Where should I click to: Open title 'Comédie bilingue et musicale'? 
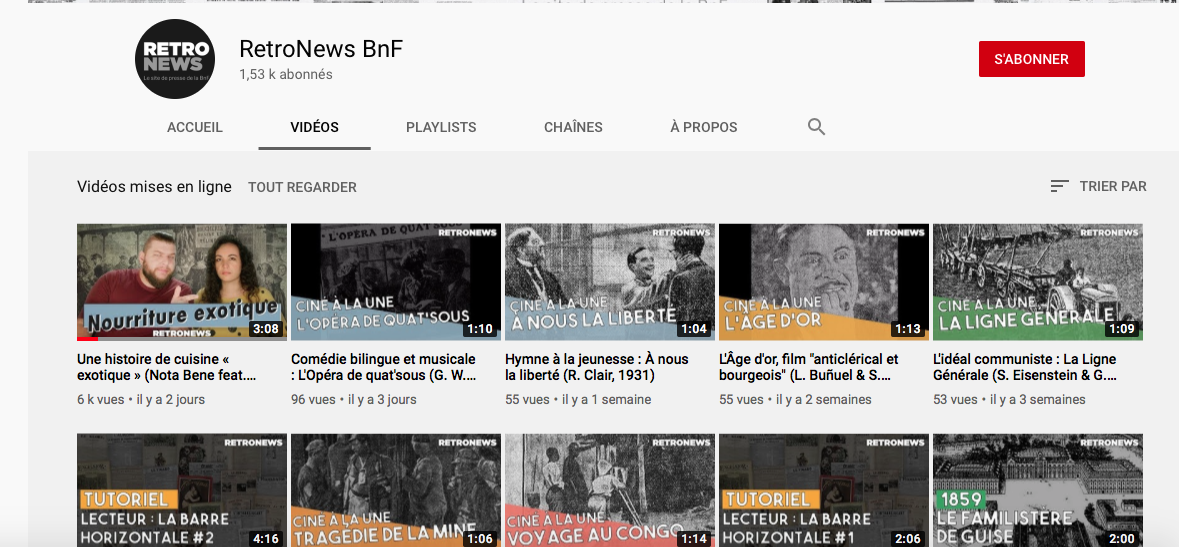tap(383, 367)
